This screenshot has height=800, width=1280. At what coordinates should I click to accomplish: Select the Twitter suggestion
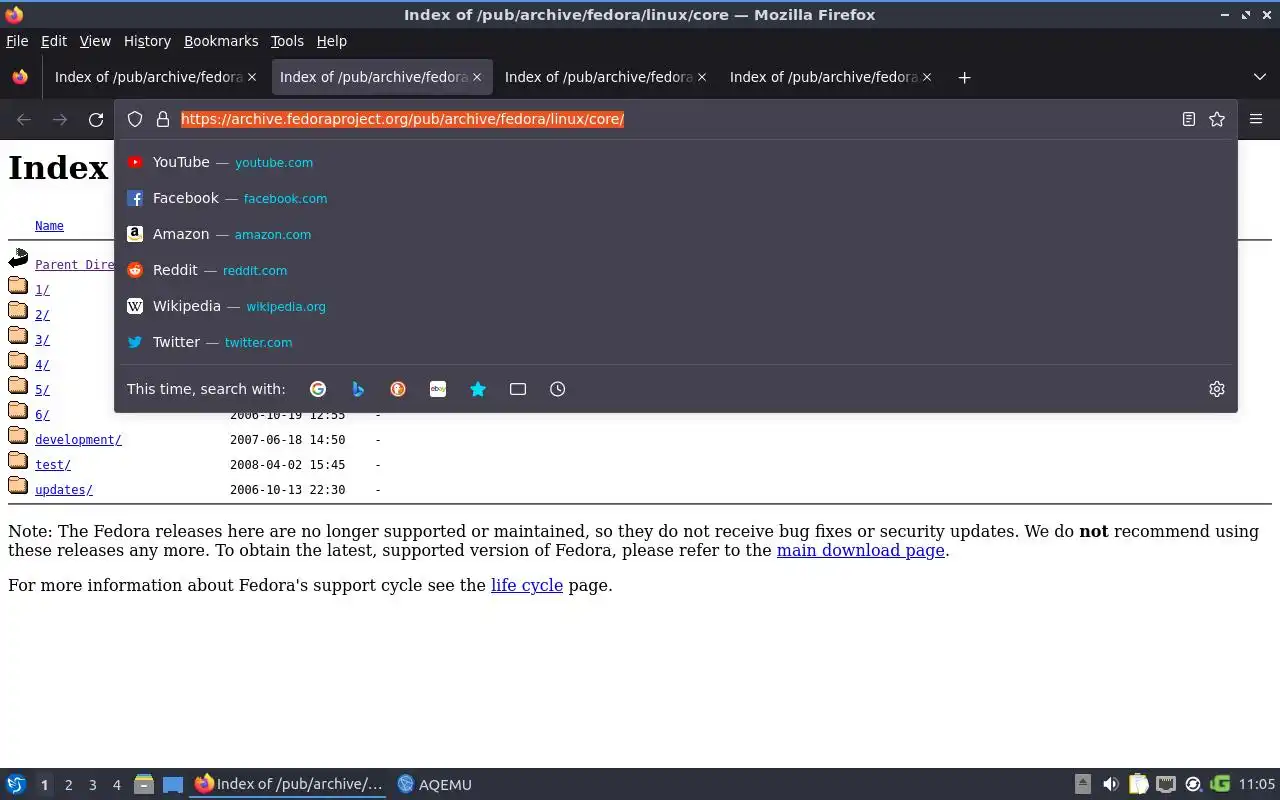pyautogui.click(x=676, y=342)
